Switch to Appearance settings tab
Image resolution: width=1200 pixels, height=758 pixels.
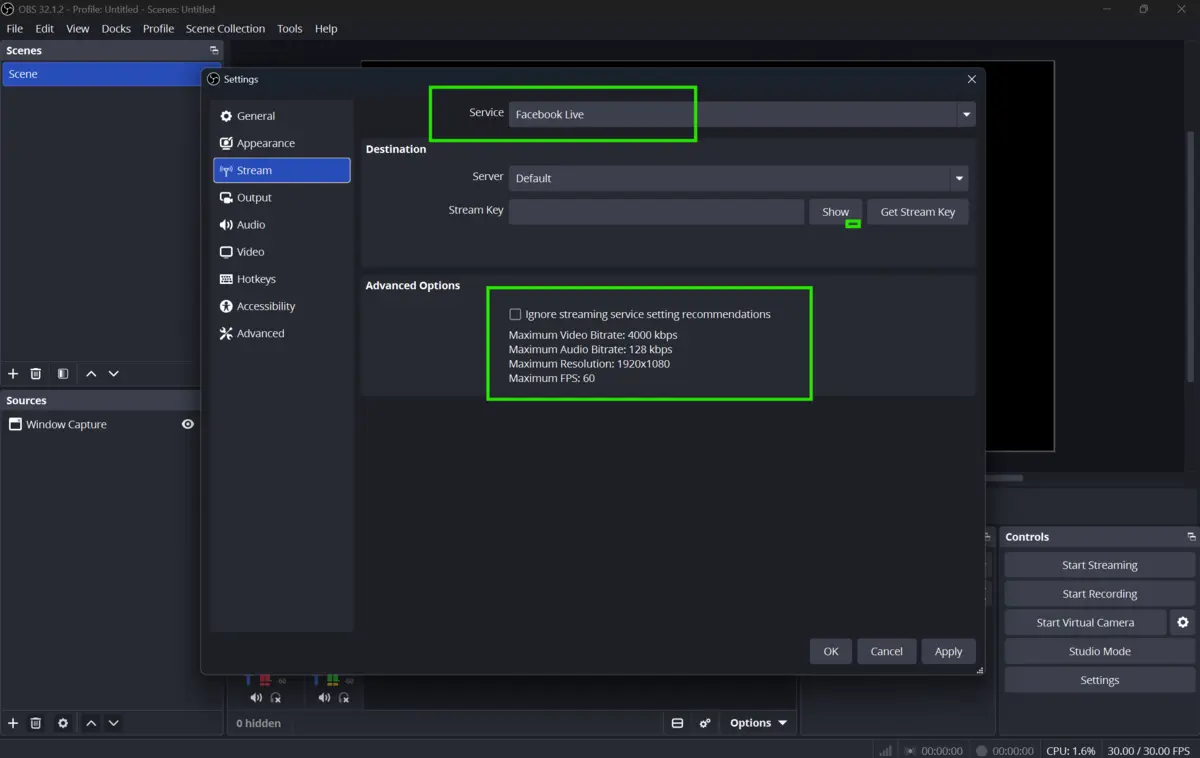[x=282, y=143]
